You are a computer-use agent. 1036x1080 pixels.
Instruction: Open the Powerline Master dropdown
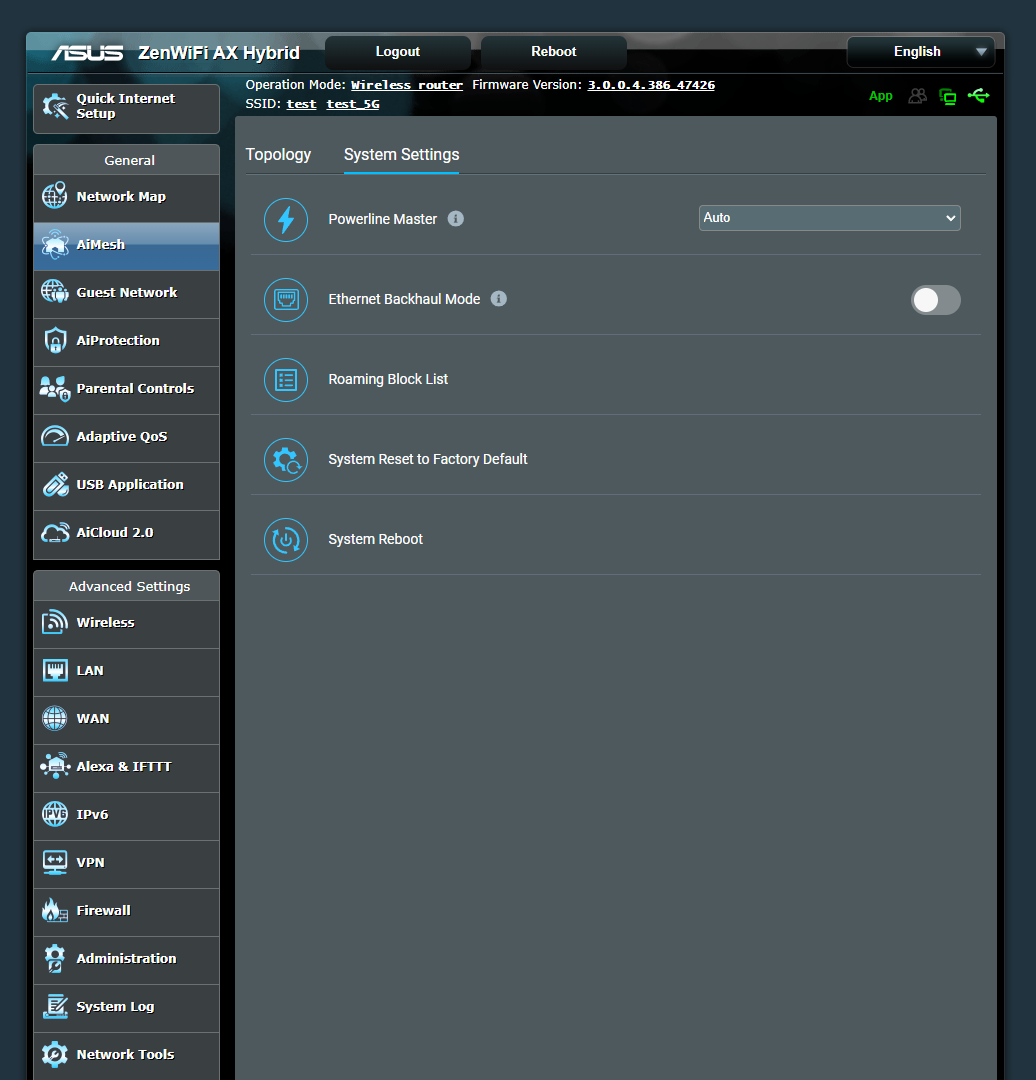(829, 218)
